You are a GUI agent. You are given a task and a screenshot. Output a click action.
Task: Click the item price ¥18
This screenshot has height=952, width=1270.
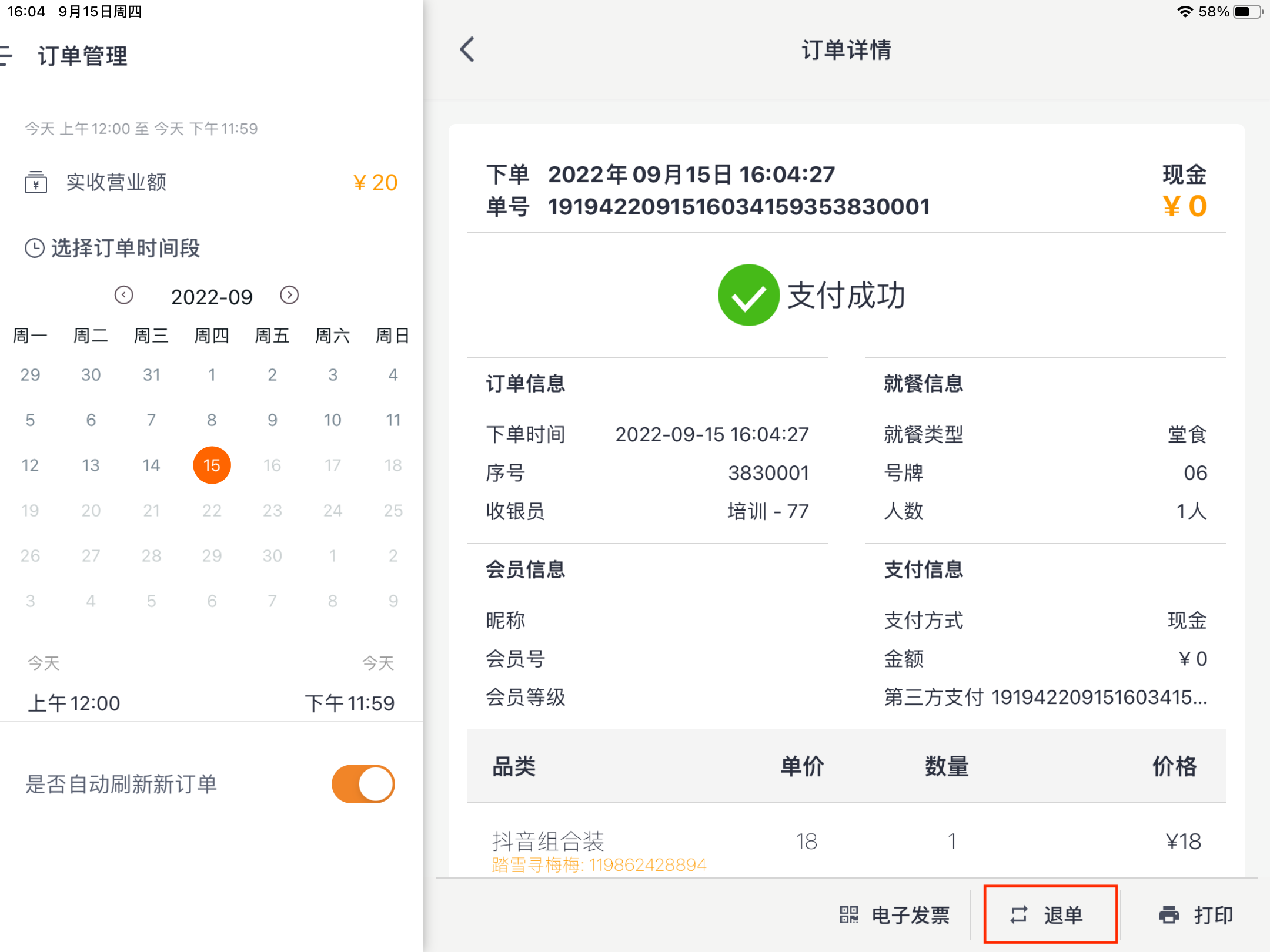[1183, 842]
